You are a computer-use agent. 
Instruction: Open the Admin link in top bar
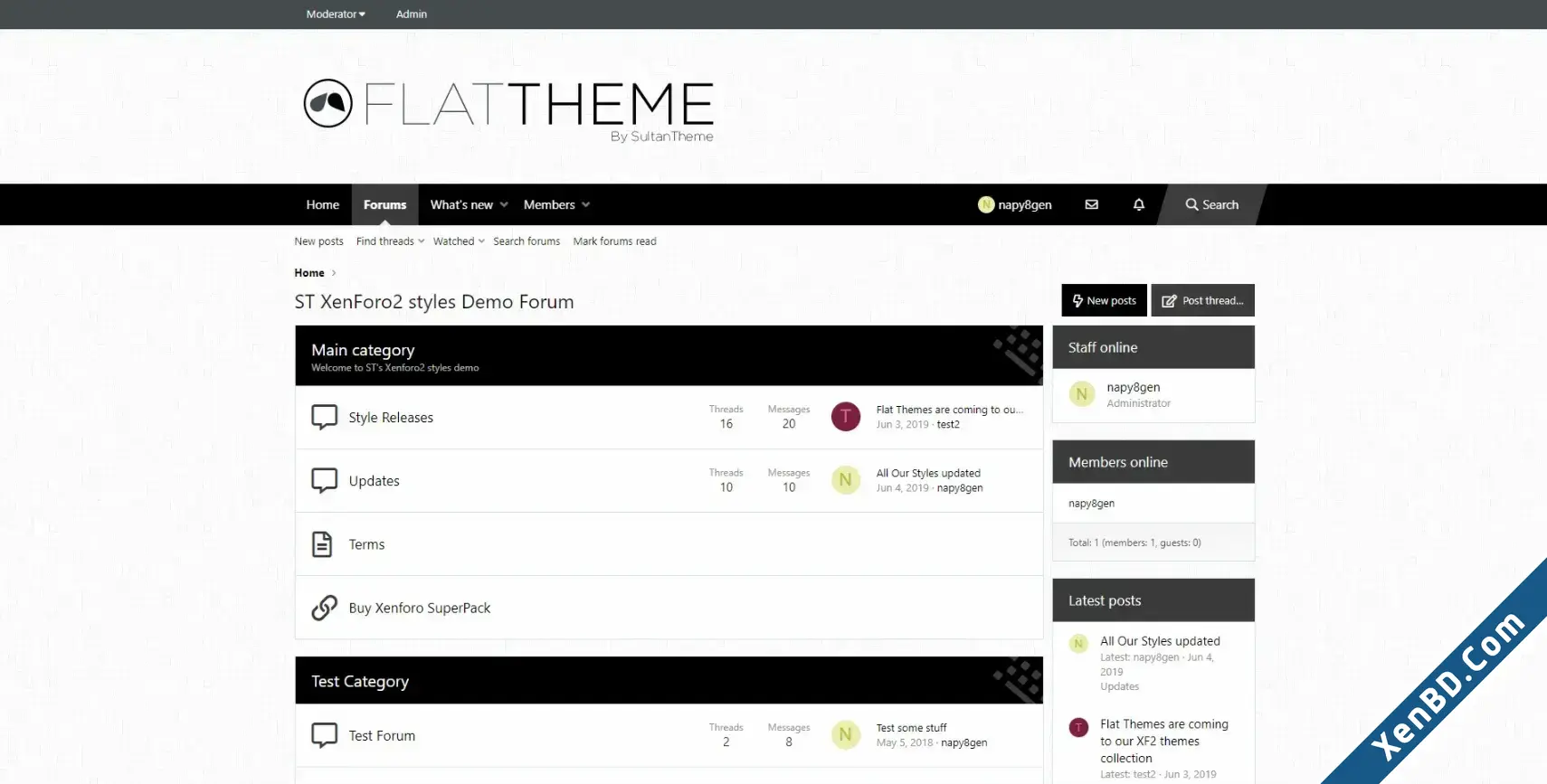click(412, 14)
